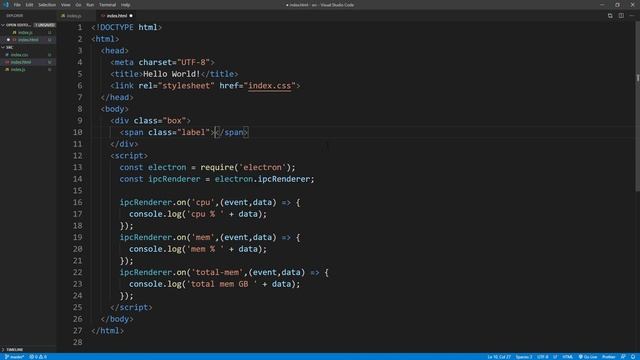The width and height of the screenshot is (640, 360).
Task: Select index.js under Open Editors
Action: [x=25, y=33]
